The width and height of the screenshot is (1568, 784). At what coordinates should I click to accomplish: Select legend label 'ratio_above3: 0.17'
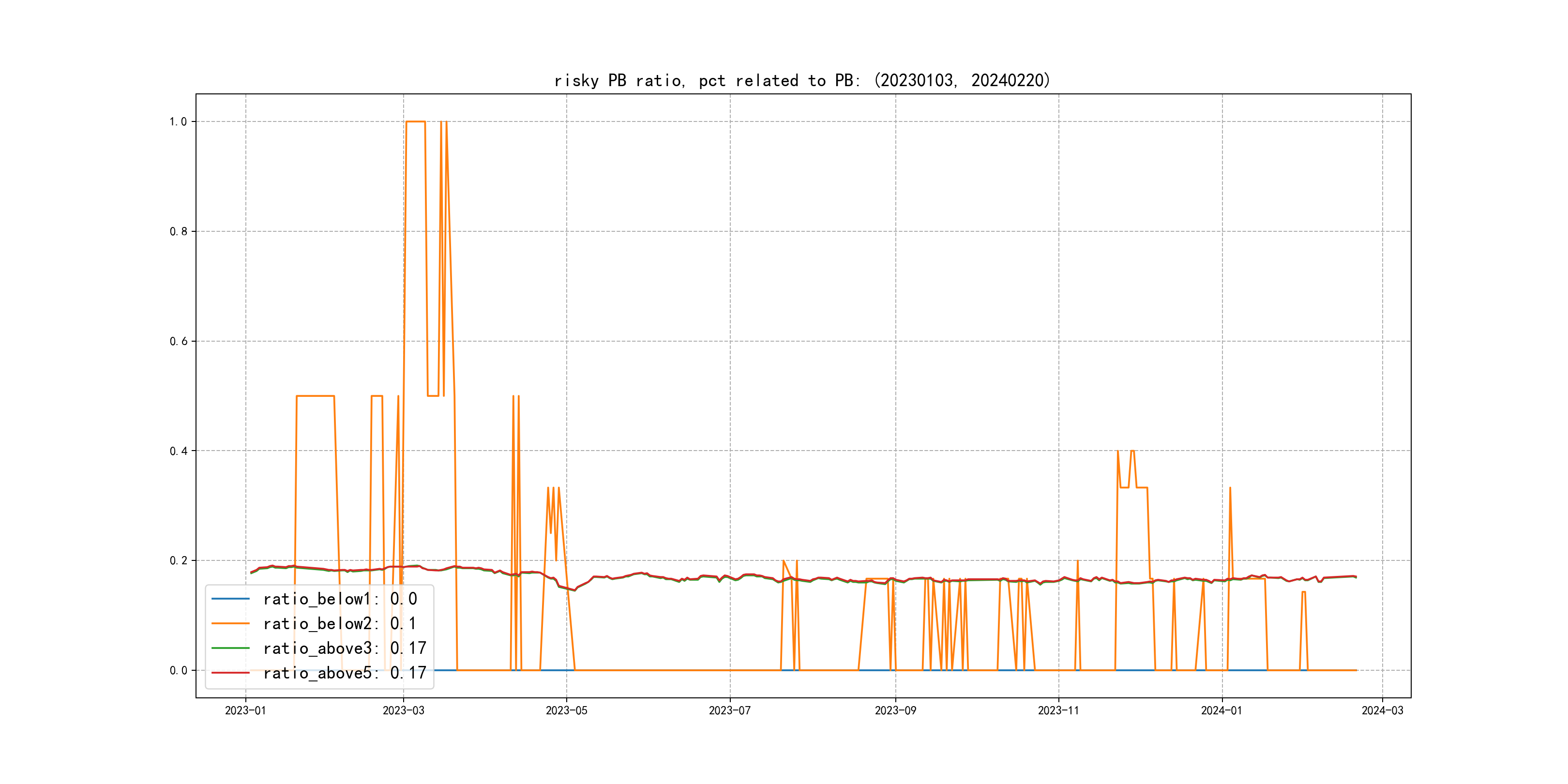344,648
